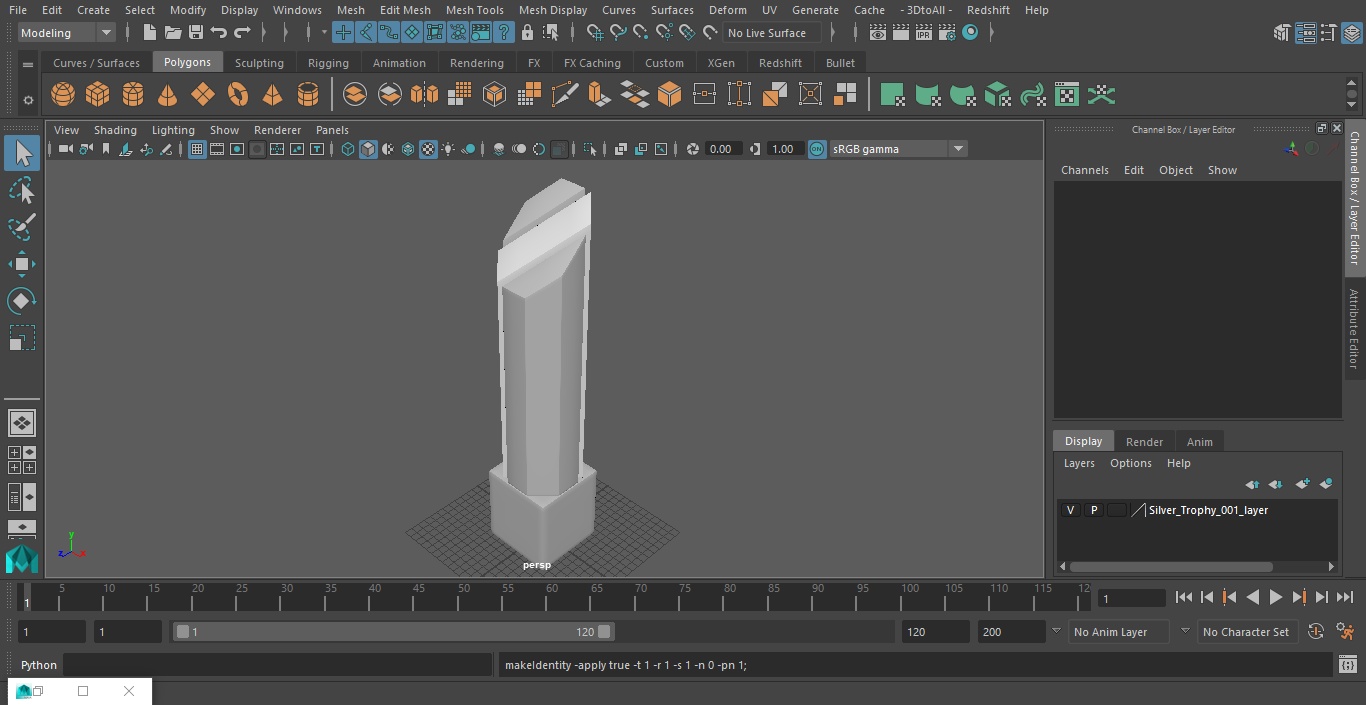Open the No Character Set dropdown
This screenshot has width=1366, height=705.
(1248, 632)
